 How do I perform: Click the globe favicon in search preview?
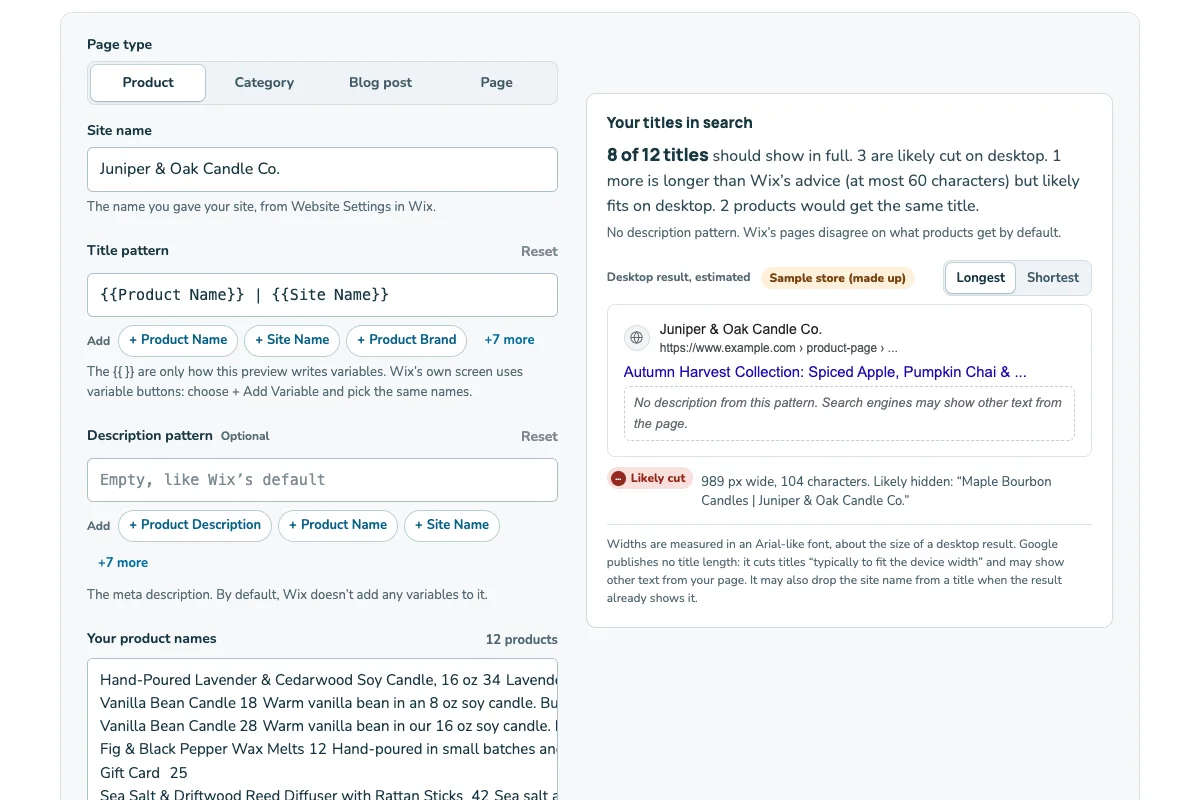(637, 338)
